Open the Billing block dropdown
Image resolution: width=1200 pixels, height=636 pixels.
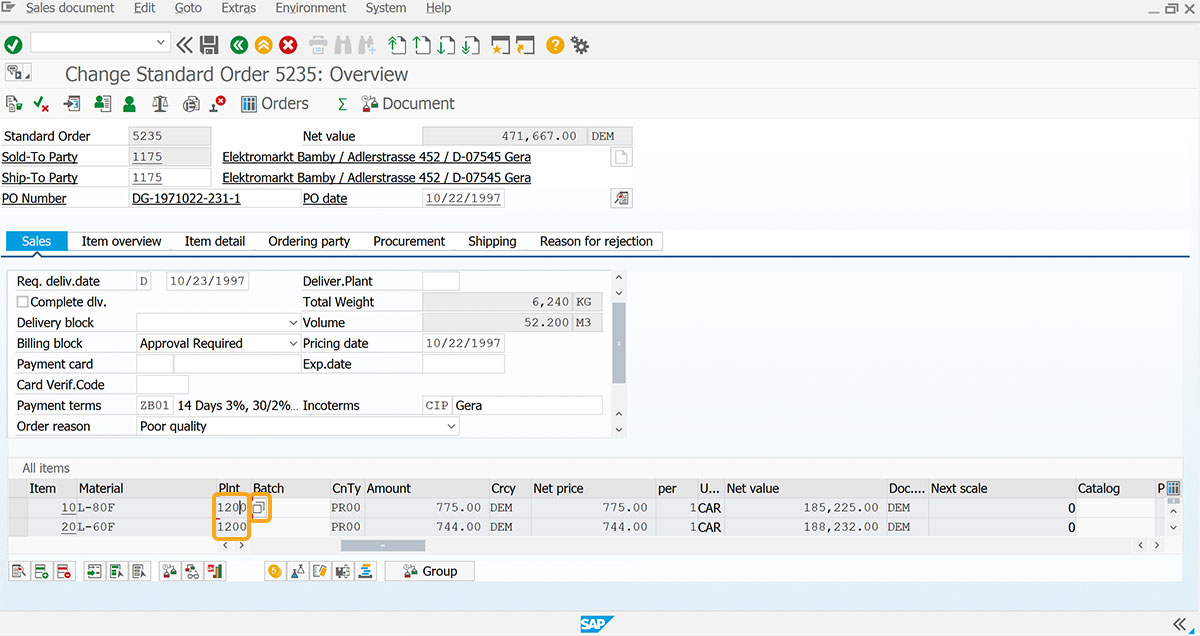[x=293, y=343]
